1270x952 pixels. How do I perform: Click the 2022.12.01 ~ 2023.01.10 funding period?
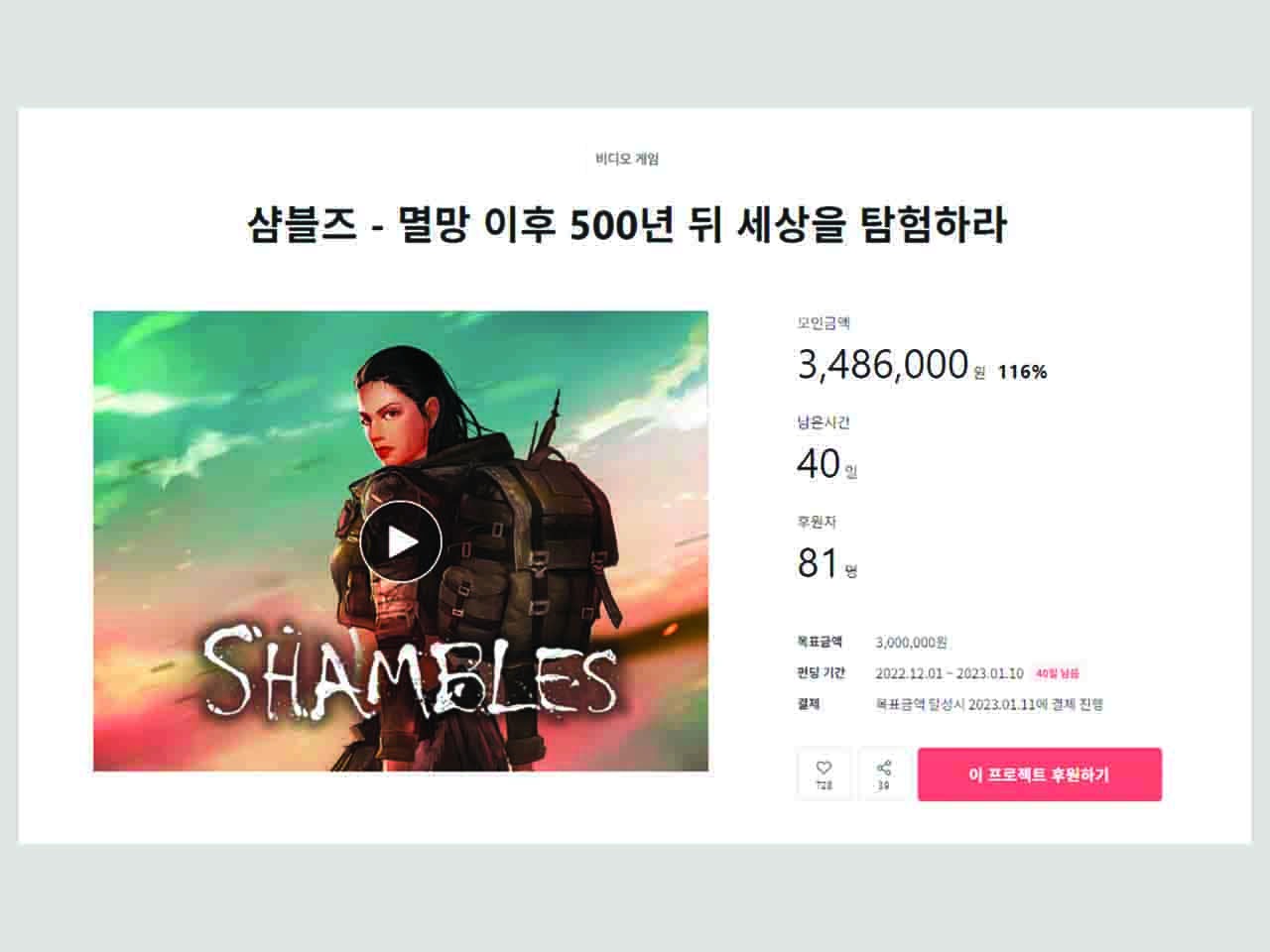point(950,673)
